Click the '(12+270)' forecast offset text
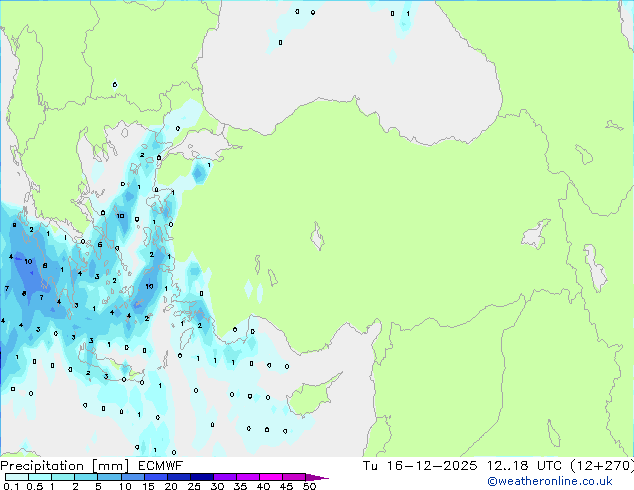634x490 pixels. (602, 466)
